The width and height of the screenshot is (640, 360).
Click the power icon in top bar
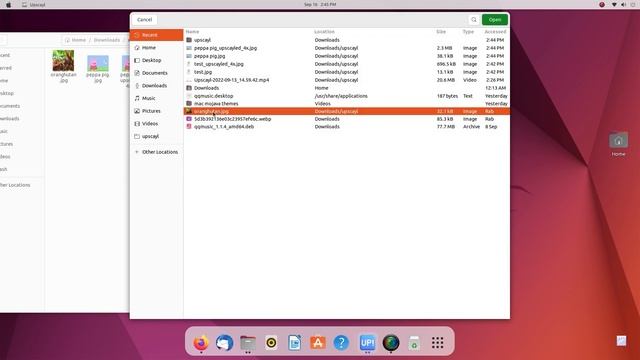[634, 4]
